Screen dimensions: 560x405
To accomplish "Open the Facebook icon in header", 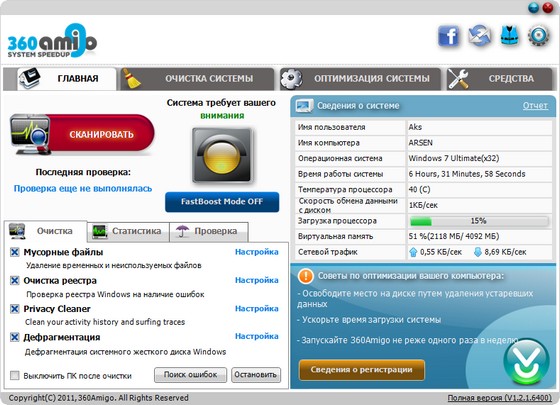I will 449,36.
